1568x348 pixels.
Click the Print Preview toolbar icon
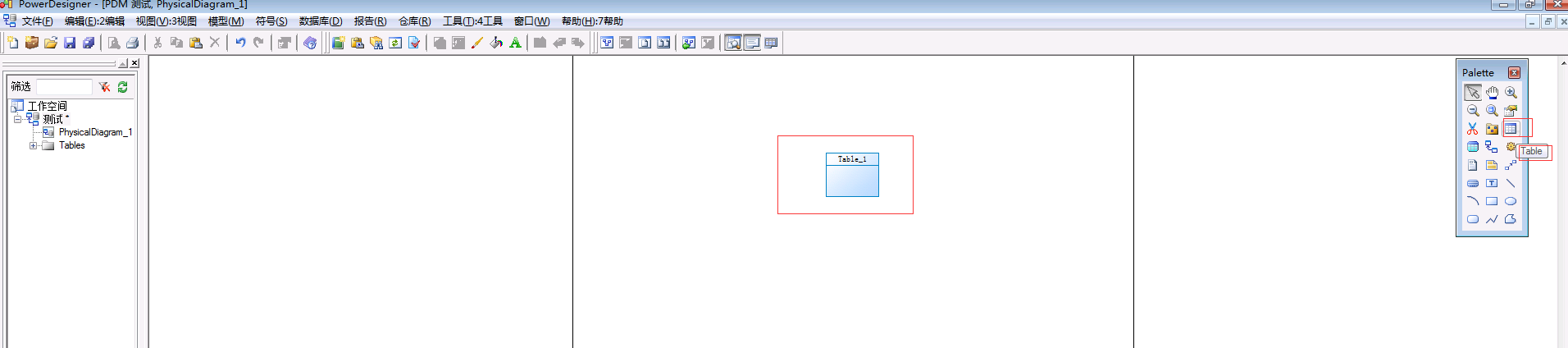click(x=114, y=43)
